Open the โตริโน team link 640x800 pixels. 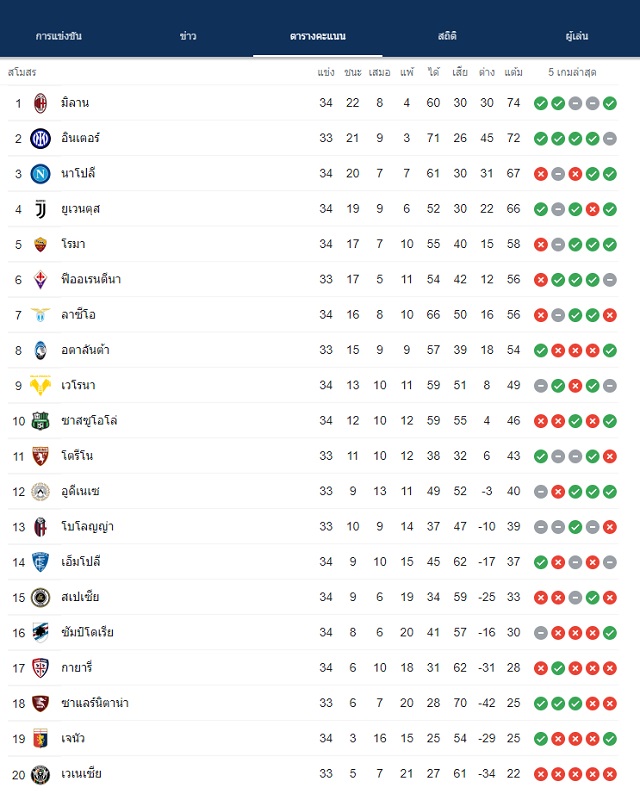pos(77,456)
